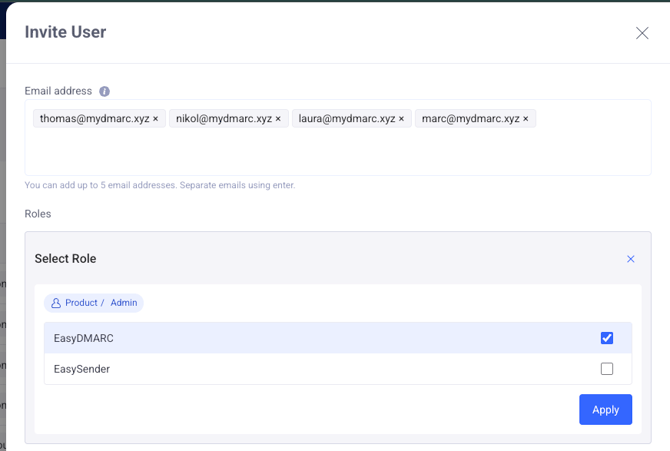670x451 pixels.
Task: Click the thomas@mydmarc.xyz email chip
Action: point(94,119)
